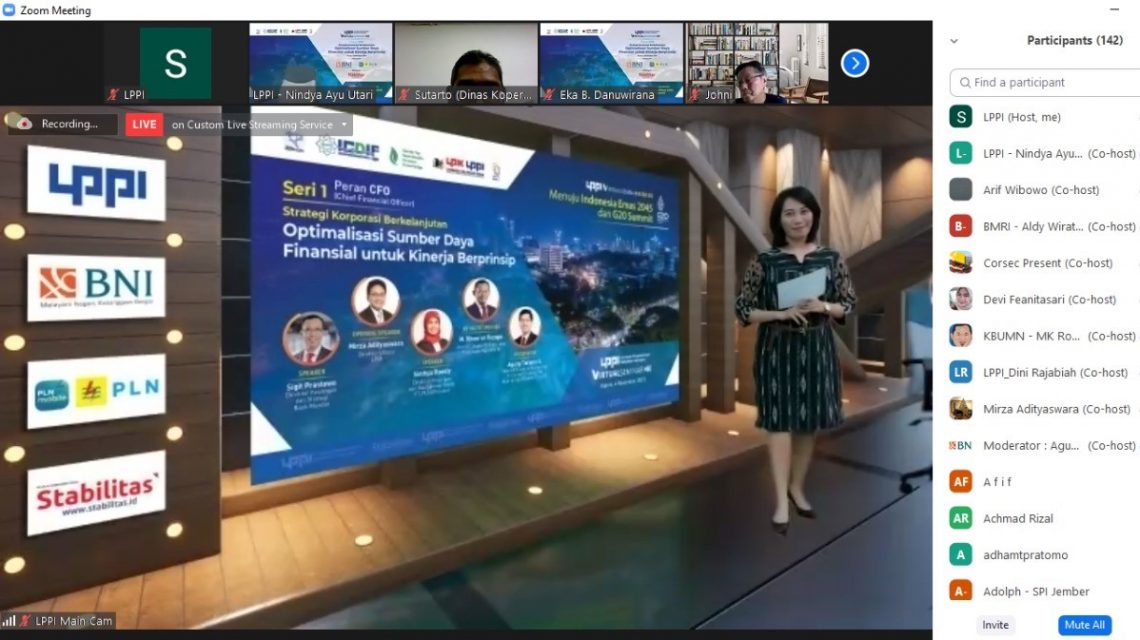Screen dimensions: 1140x640
Task: Click the green A avatar of adhamtpratomo
Action: click(961, 554)
